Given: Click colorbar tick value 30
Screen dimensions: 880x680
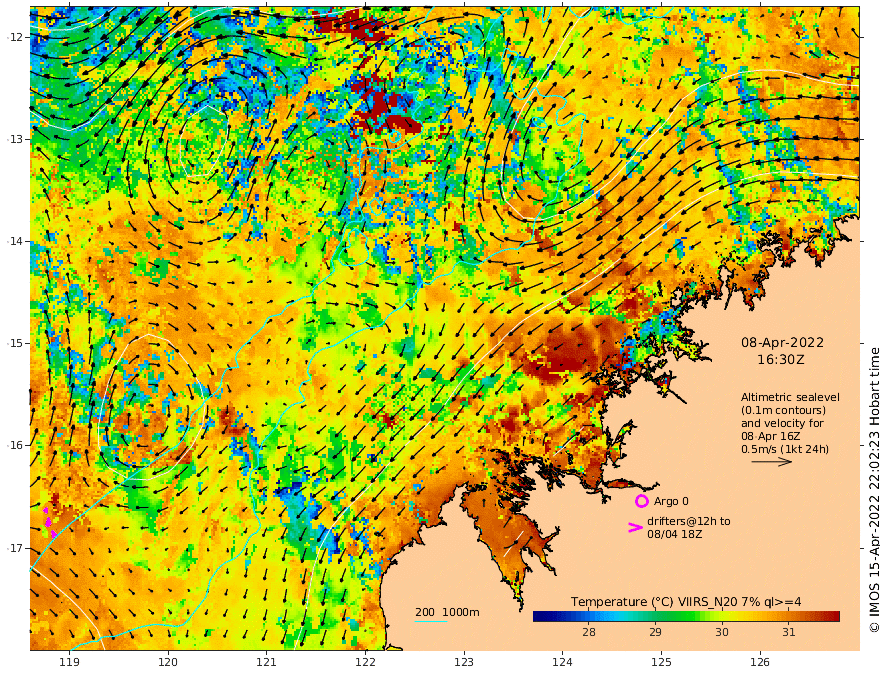Looking at the screenshot, I should [722, 632].
